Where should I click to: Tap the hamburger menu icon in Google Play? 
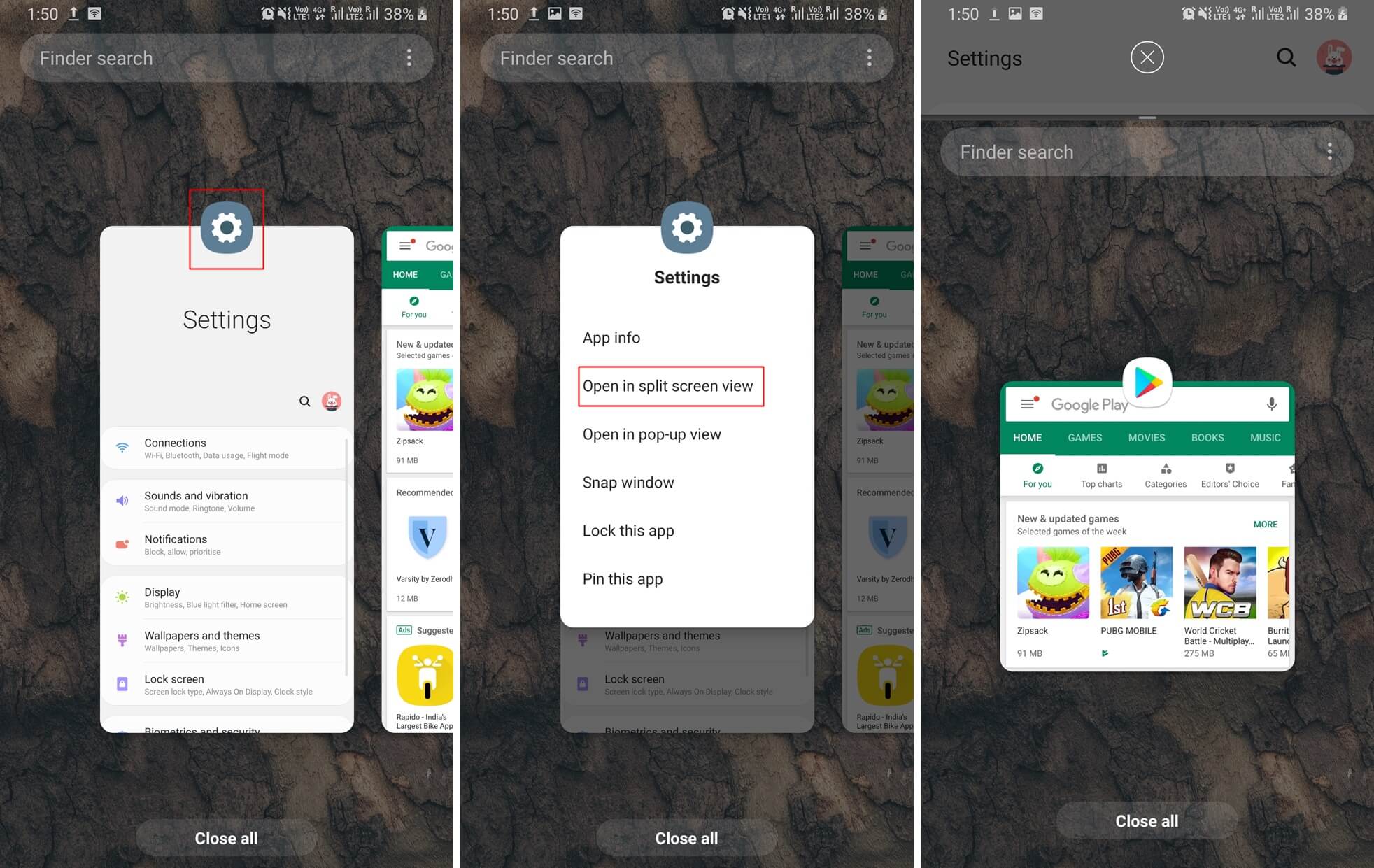pos(1028,404)
